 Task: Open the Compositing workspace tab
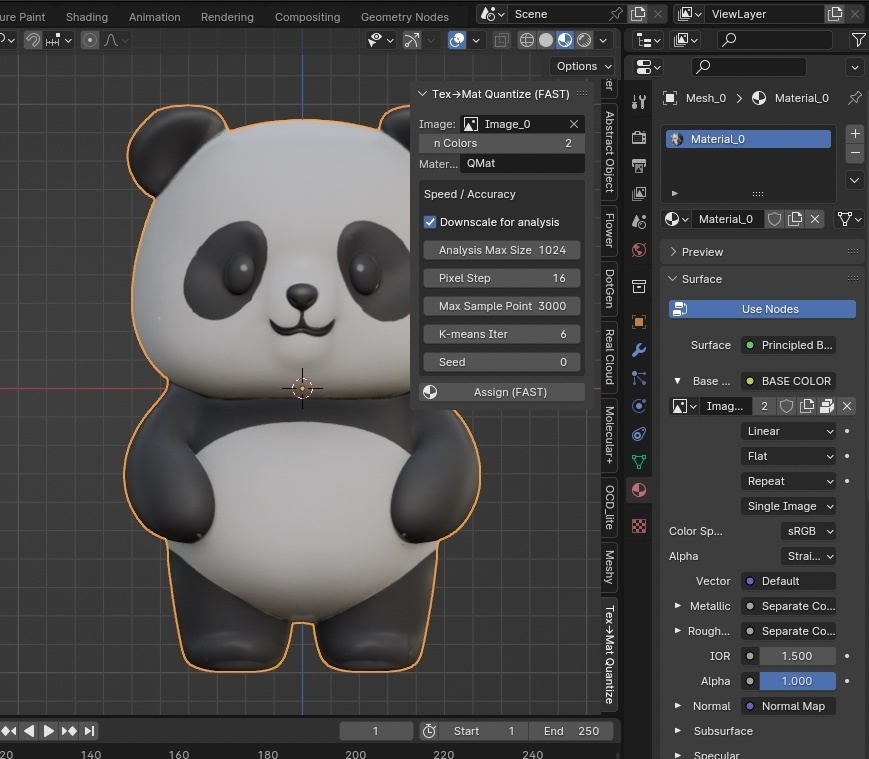[307, 16]
